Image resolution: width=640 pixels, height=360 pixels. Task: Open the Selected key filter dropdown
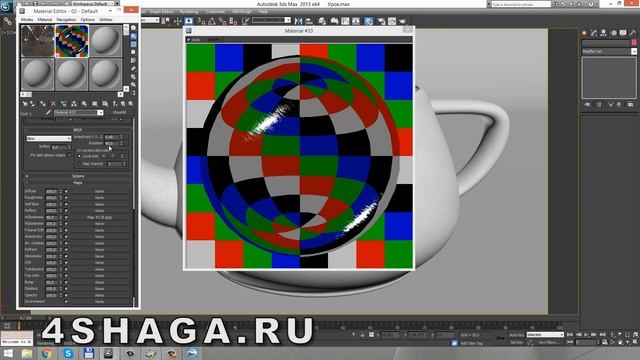545,335
